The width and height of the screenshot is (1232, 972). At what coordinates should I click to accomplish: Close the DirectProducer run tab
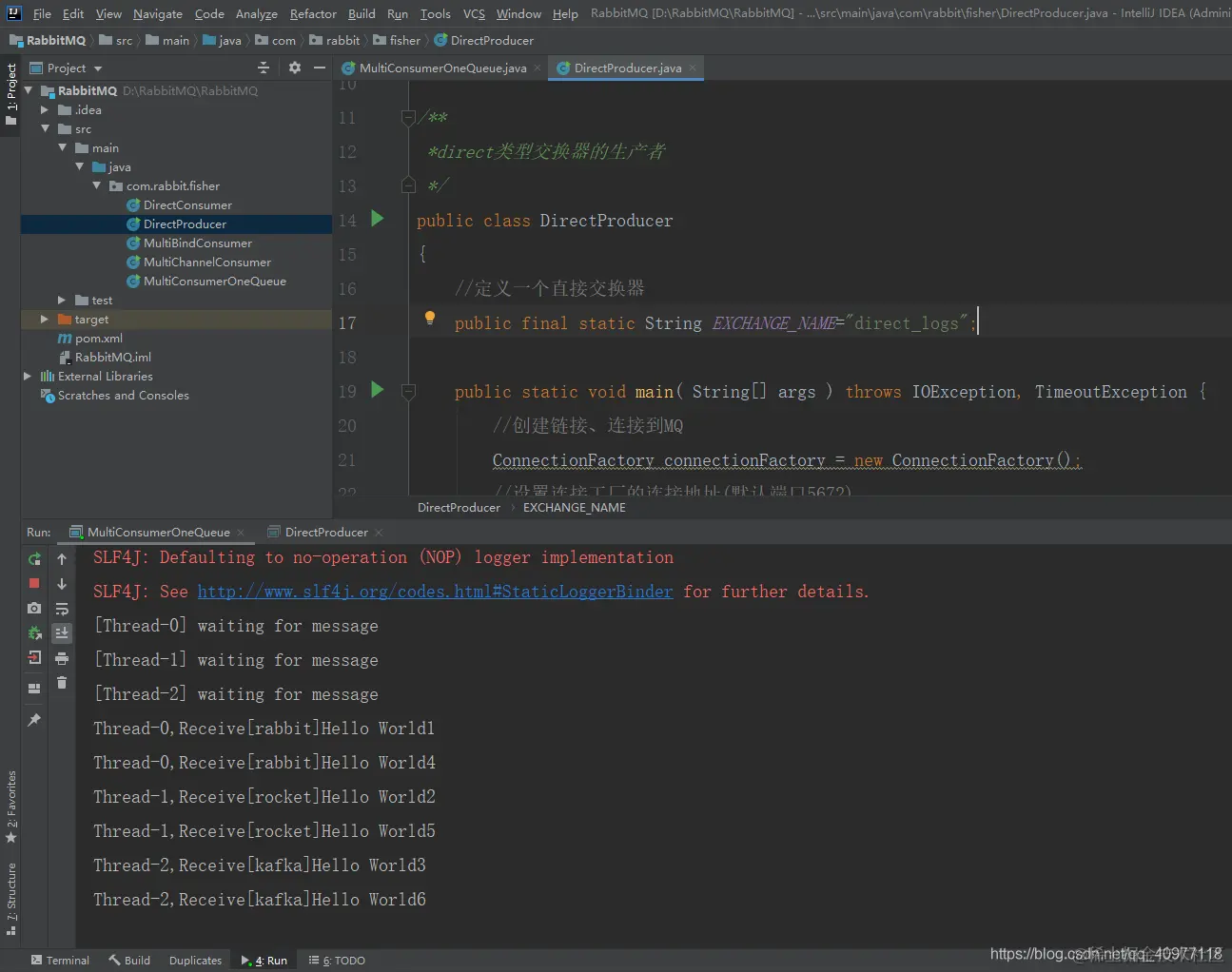(379, 533)
